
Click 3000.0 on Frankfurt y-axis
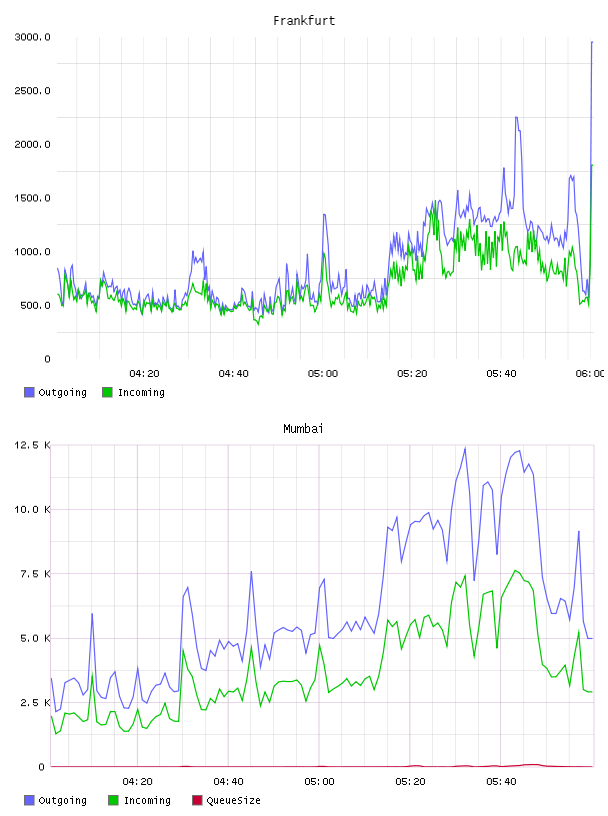(32, 37)
